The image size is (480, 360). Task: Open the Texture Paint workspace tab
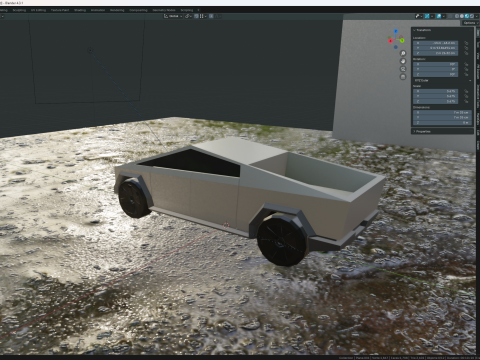[60, 10]
